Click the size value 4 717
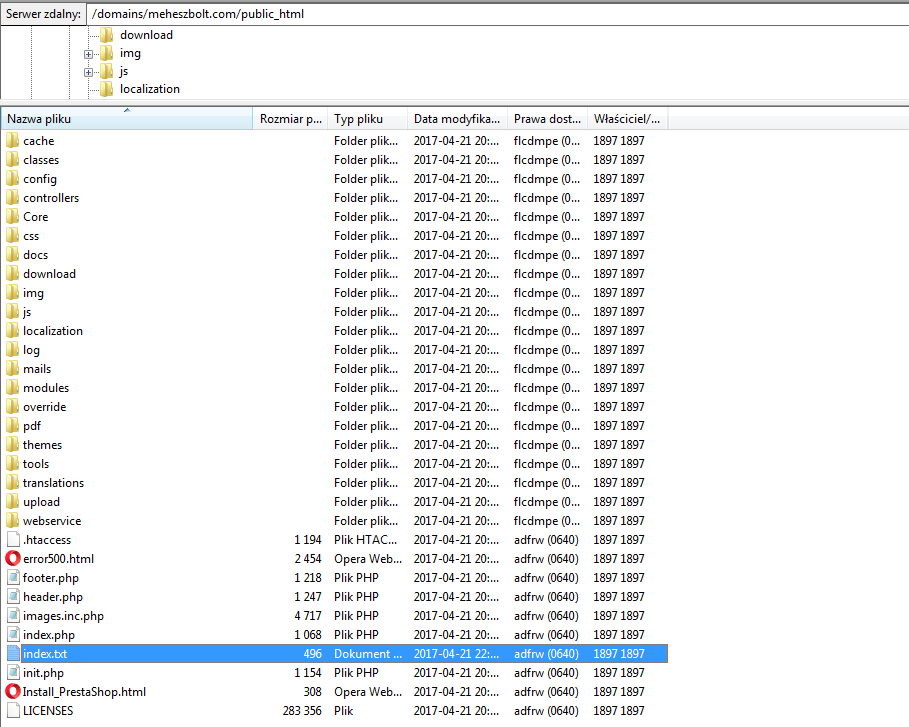909x727 pixels. [308, 616]
